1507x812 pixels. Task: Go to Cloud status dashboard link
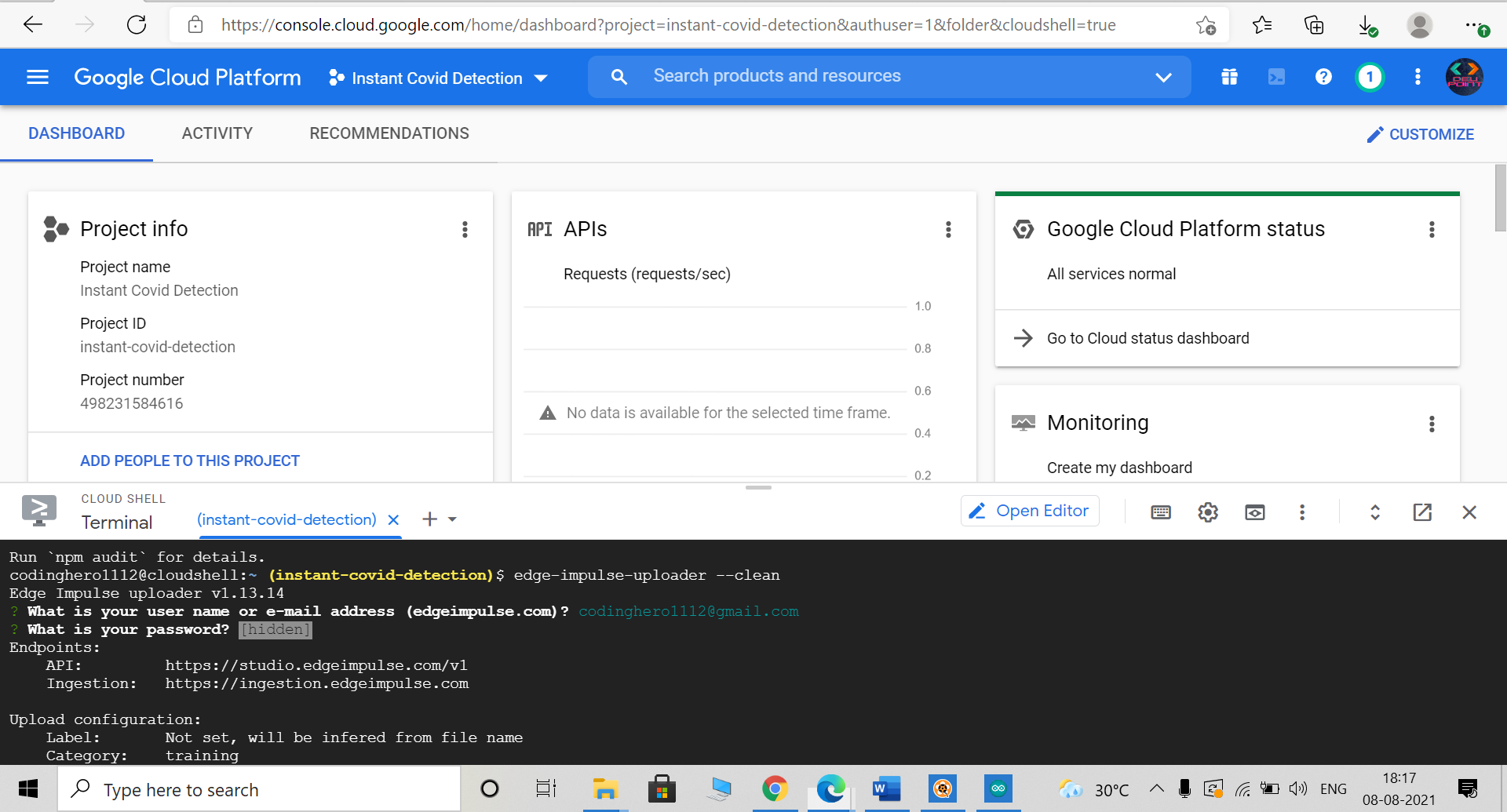[1148, 338]
